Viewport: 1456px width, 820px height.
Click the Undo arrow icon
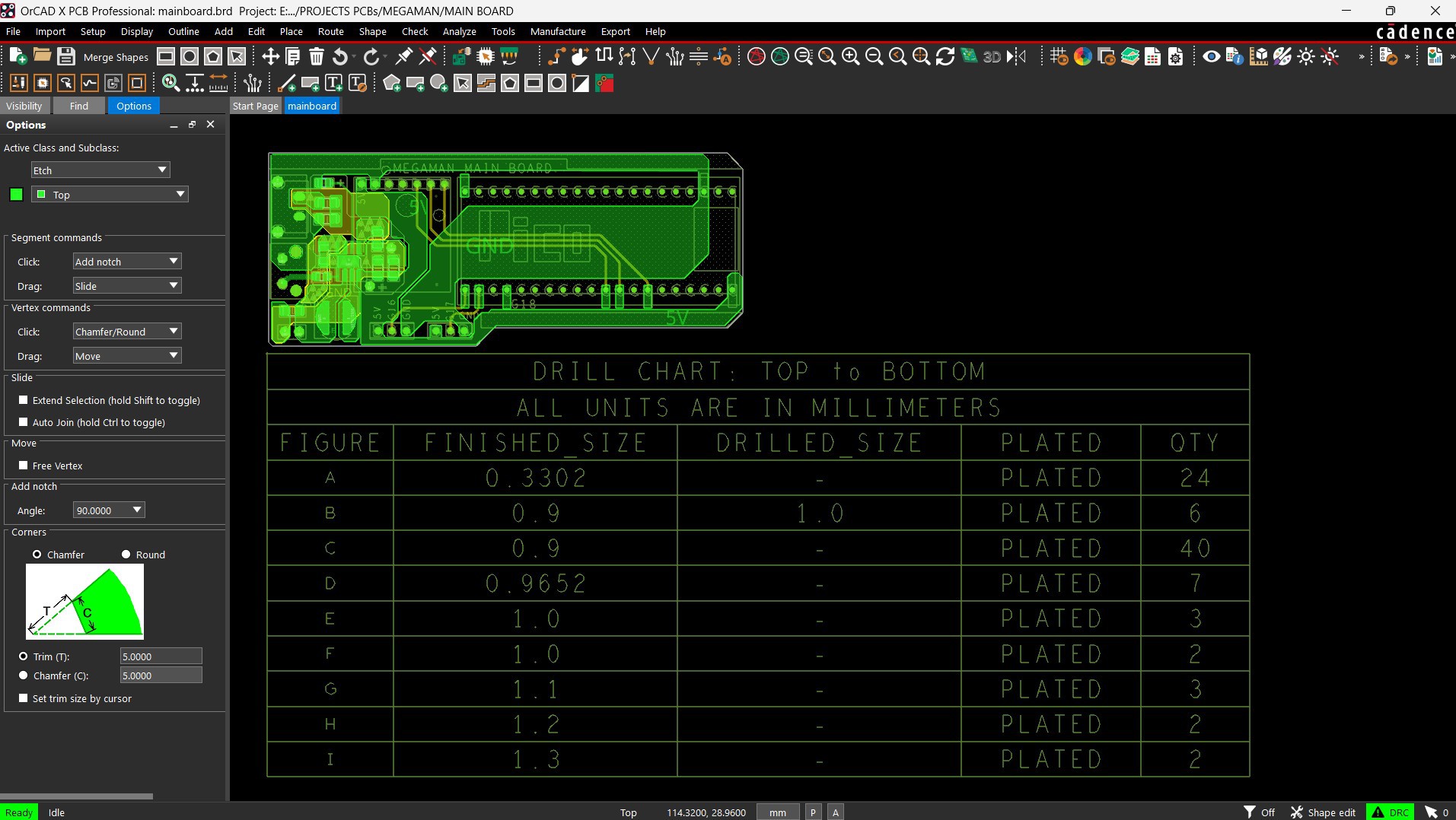click(x=340, y=56)
